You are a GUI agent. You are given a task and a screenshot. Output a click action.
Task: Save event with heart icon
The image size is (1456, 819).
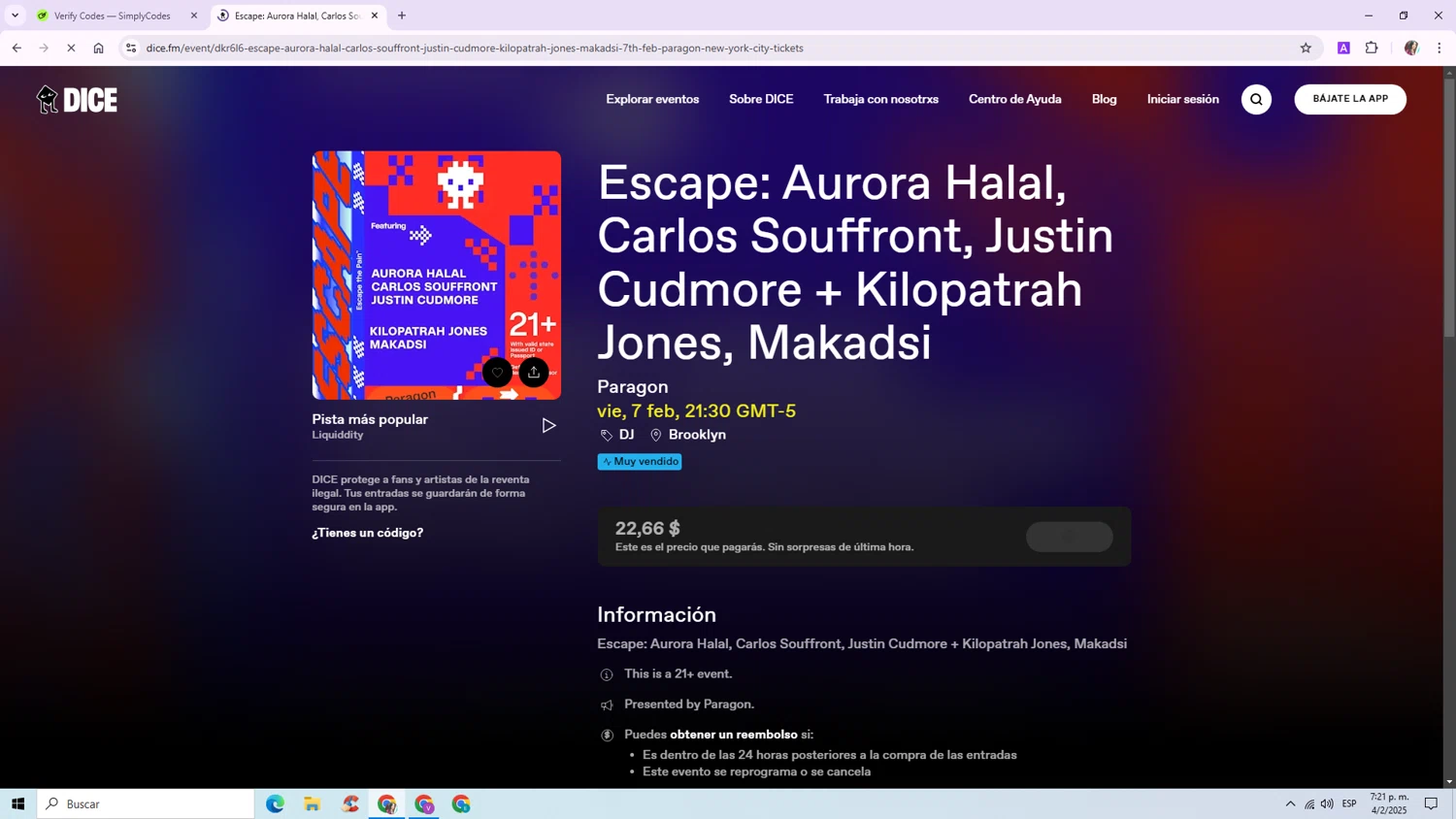point(497,373)
